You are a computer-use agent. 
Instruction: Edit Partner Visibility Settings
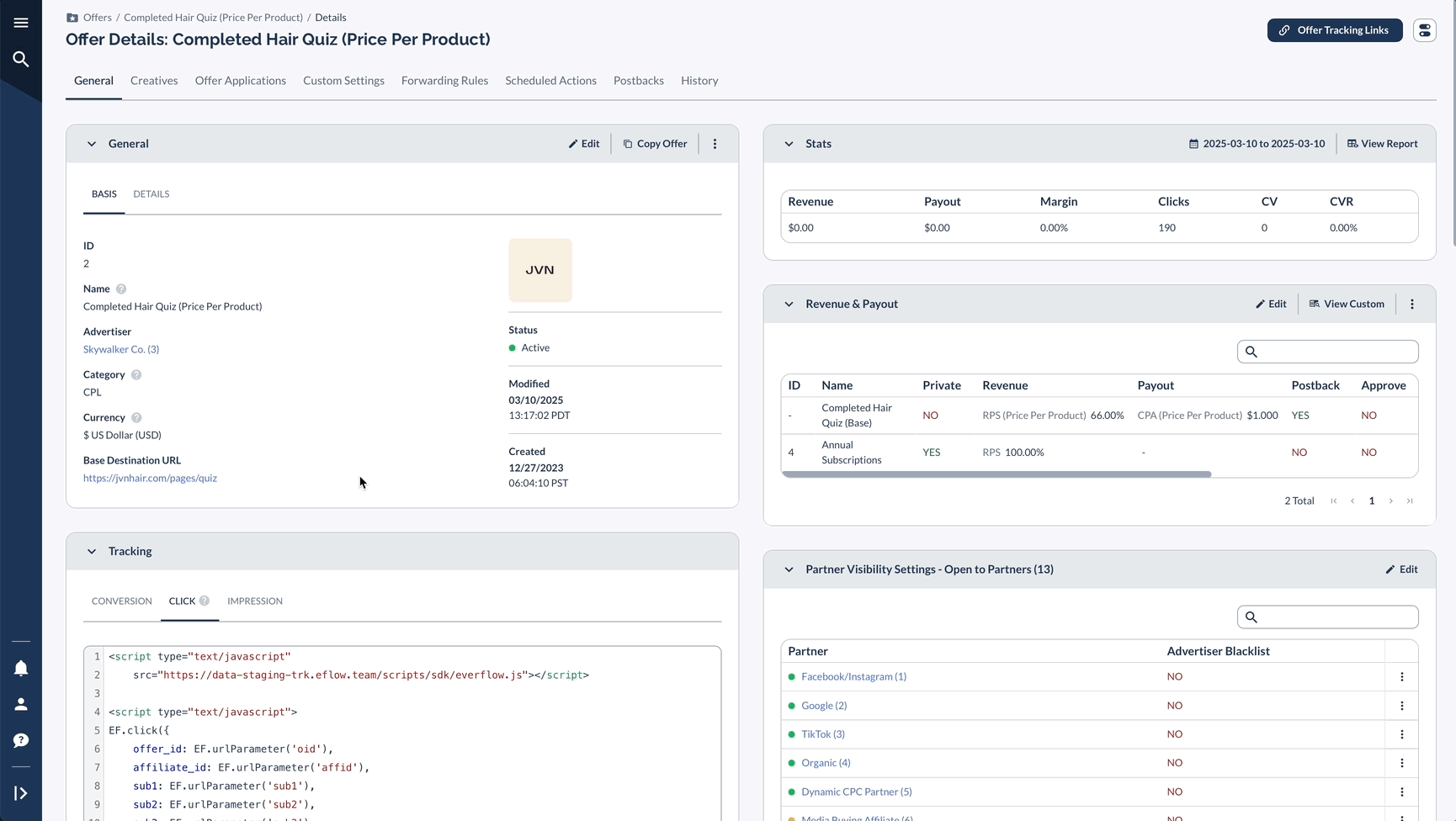point(1401,569)
